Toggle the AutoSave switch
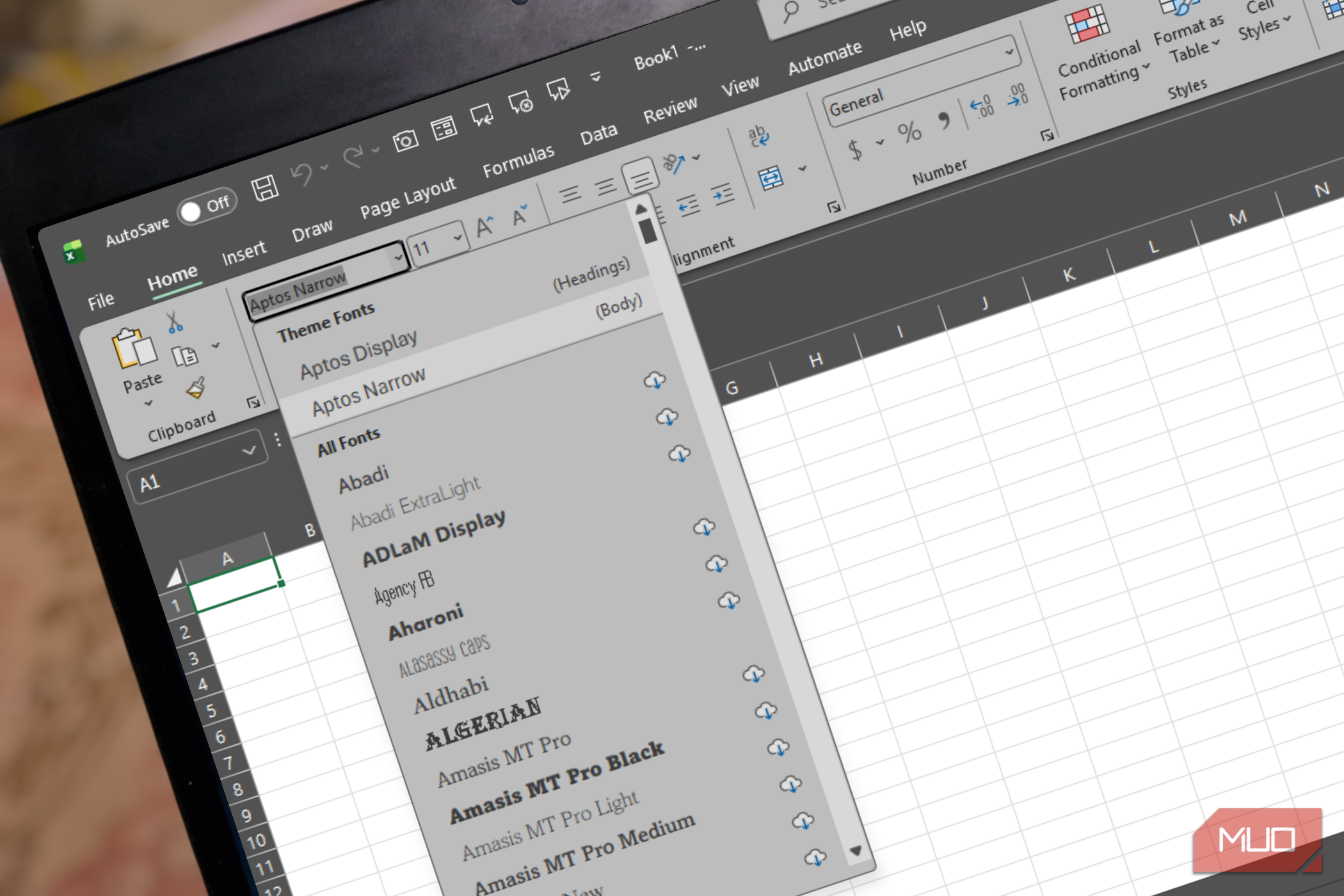This screenshot has height=896, width=1344. pyautogui.click(x=207, y=207)
